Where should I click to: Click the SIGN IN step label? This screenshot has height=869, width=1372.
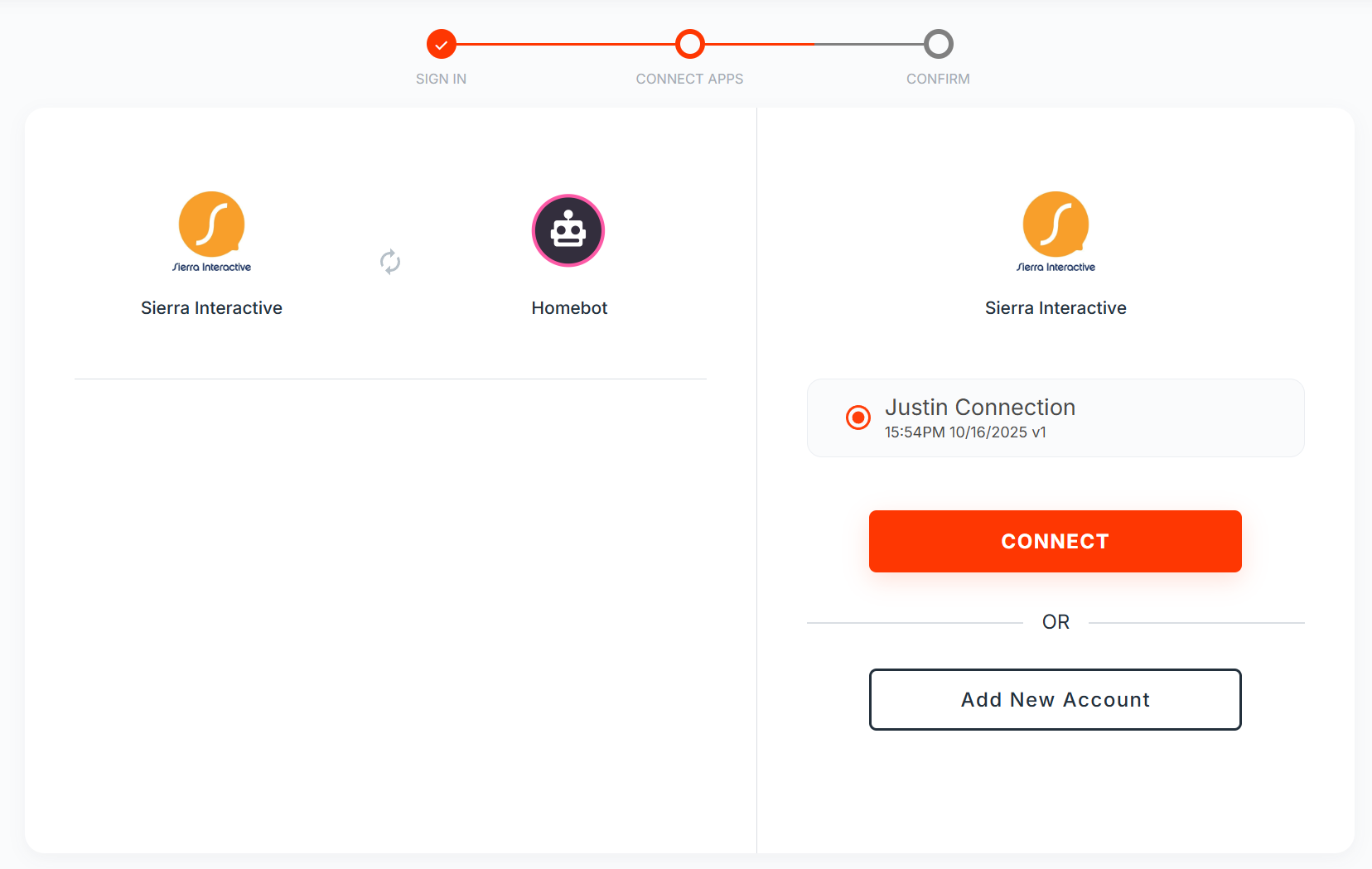[x=441, y=79]
